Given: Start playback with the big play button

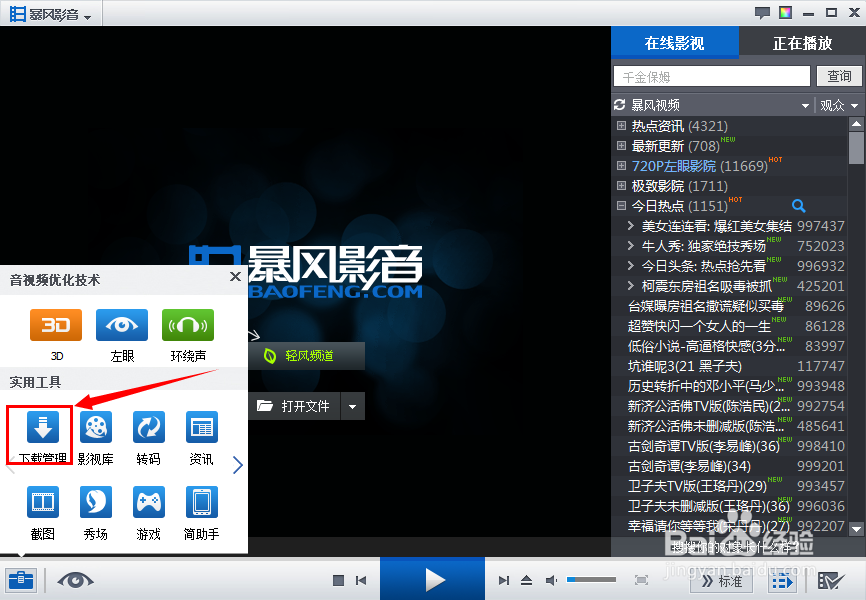Looking at the screenshot, I should coord(432,580).
